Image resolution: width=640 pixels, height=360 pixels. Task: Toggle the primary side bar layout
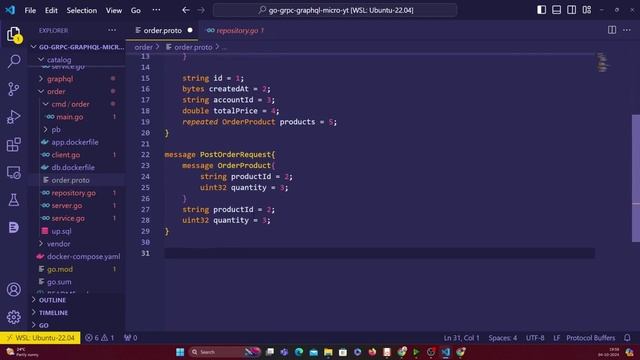coord(541,10)
